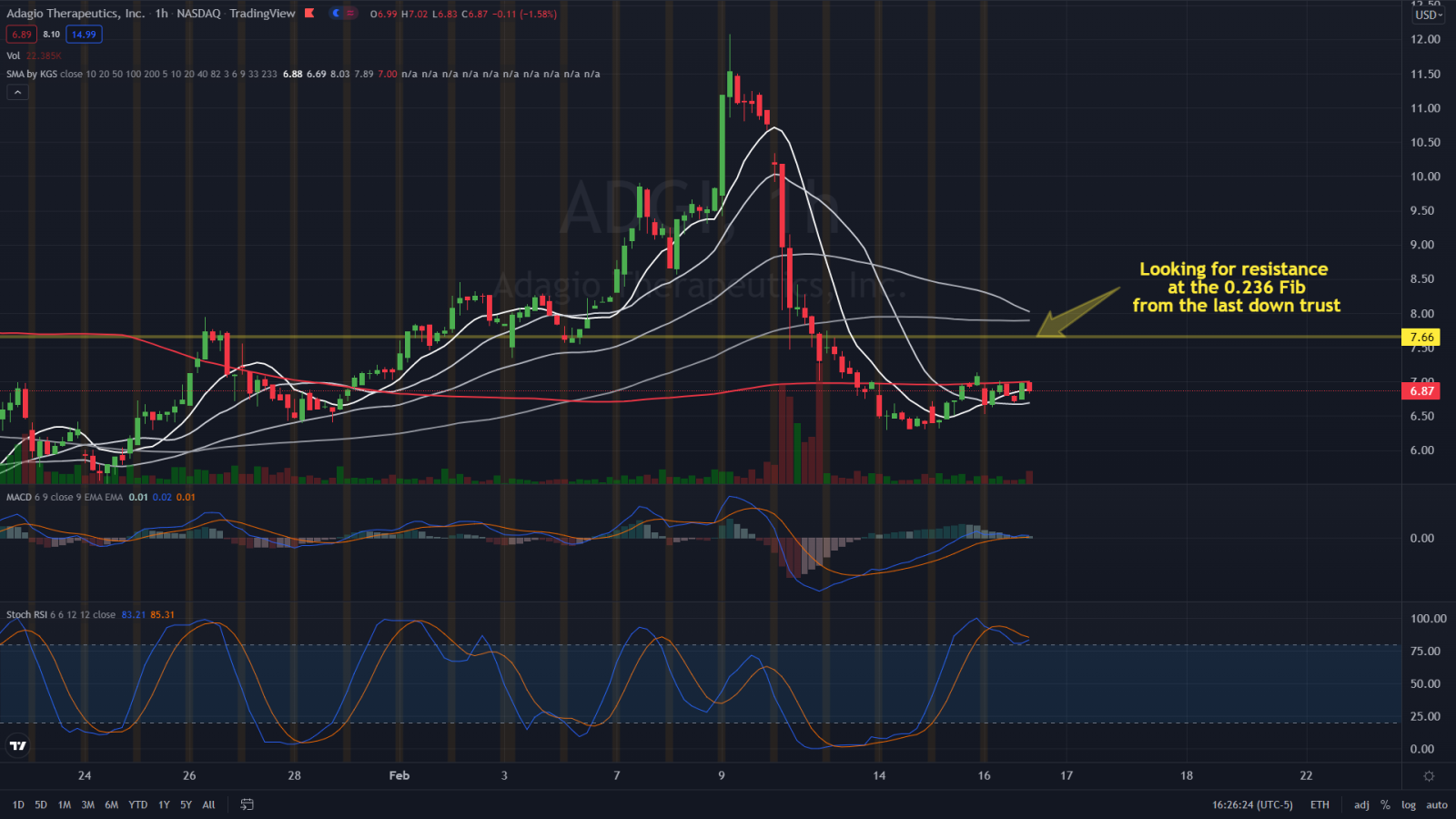Click the red flag icon beside the title
1456x819 pixels.
coord(309,14)
